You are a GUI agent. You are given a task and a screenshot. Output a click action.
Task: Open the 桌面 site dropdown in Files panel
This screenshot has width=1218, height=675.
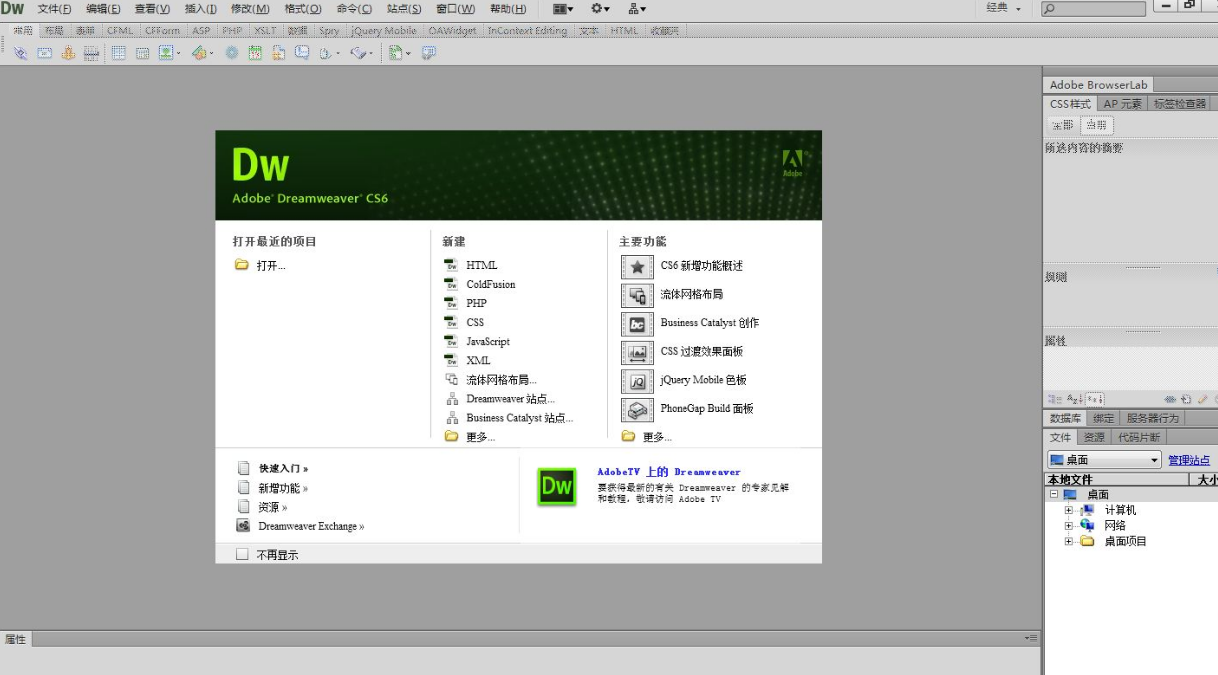[x=1104, y=460]
